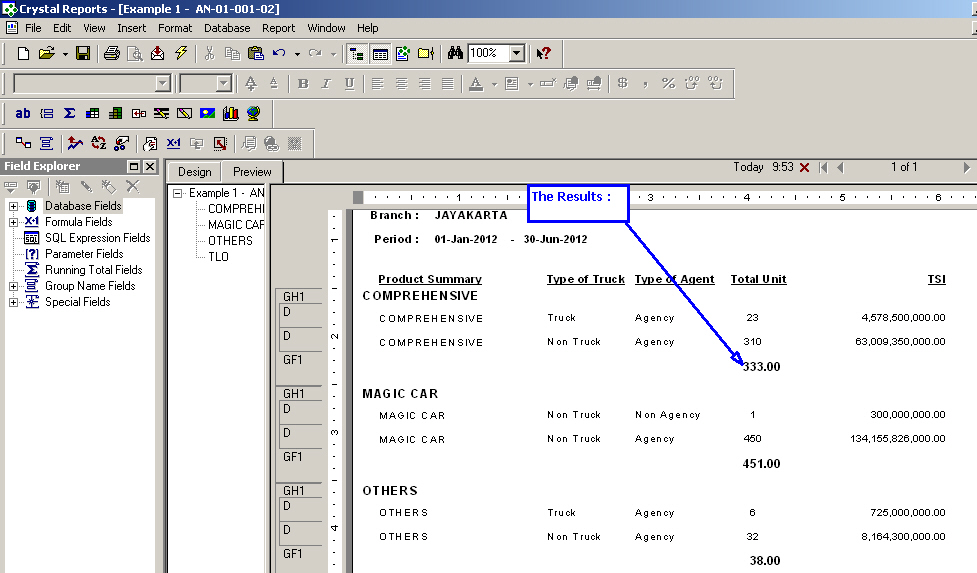Open the font name dropdown

tap(163, 83)
